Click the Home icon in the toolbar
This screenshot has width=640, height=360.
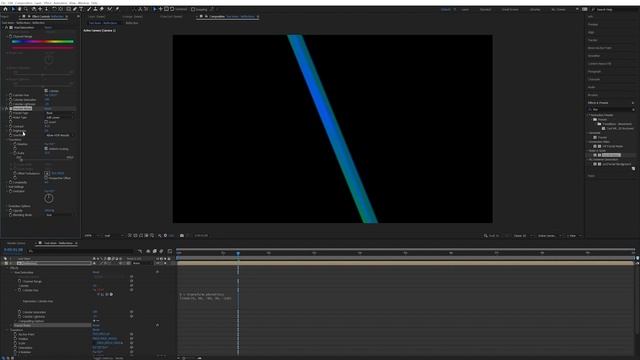5,9
